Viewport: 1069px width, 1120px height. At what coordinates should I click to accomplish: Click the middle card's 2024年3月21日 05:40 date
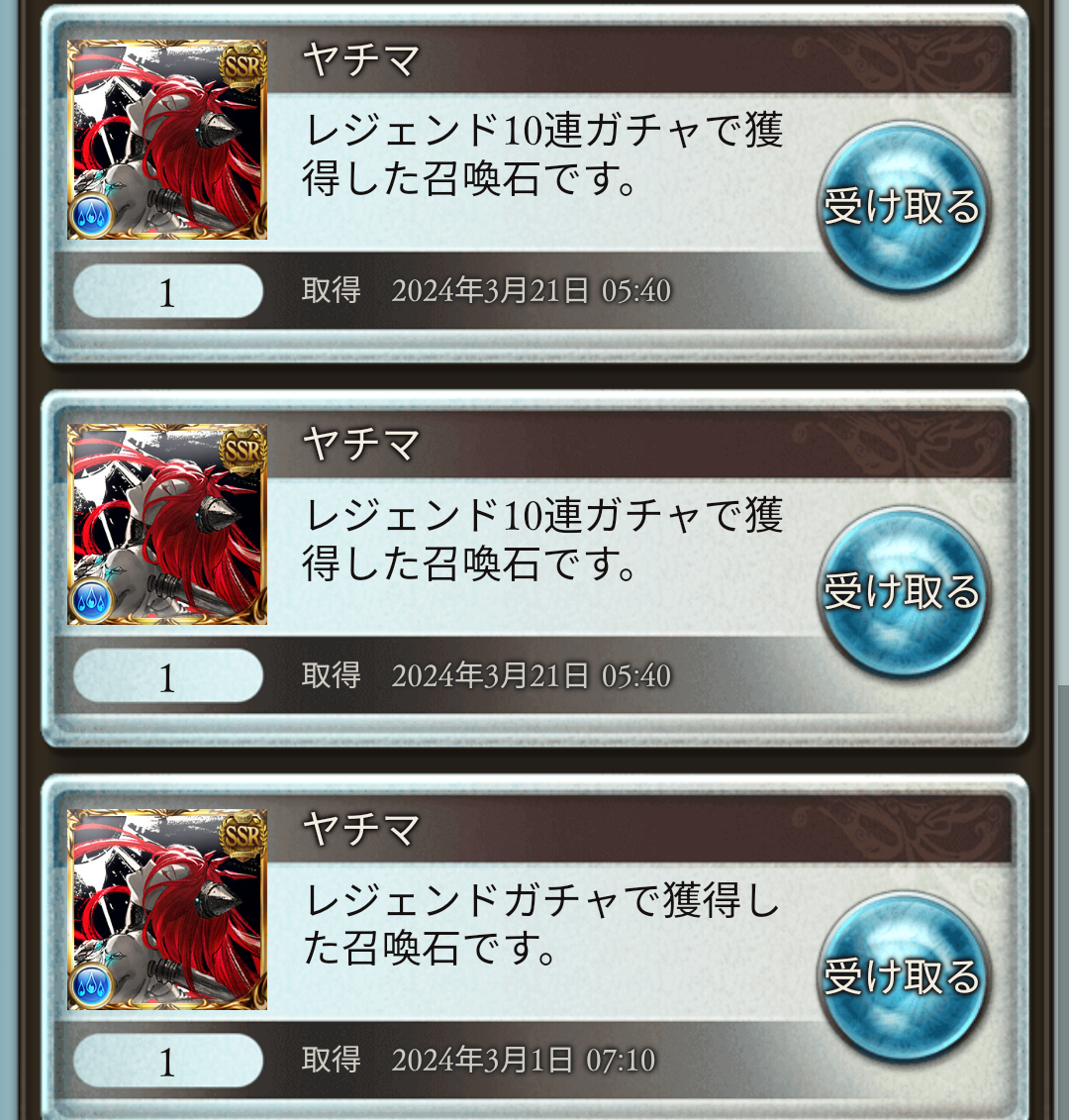531,675
